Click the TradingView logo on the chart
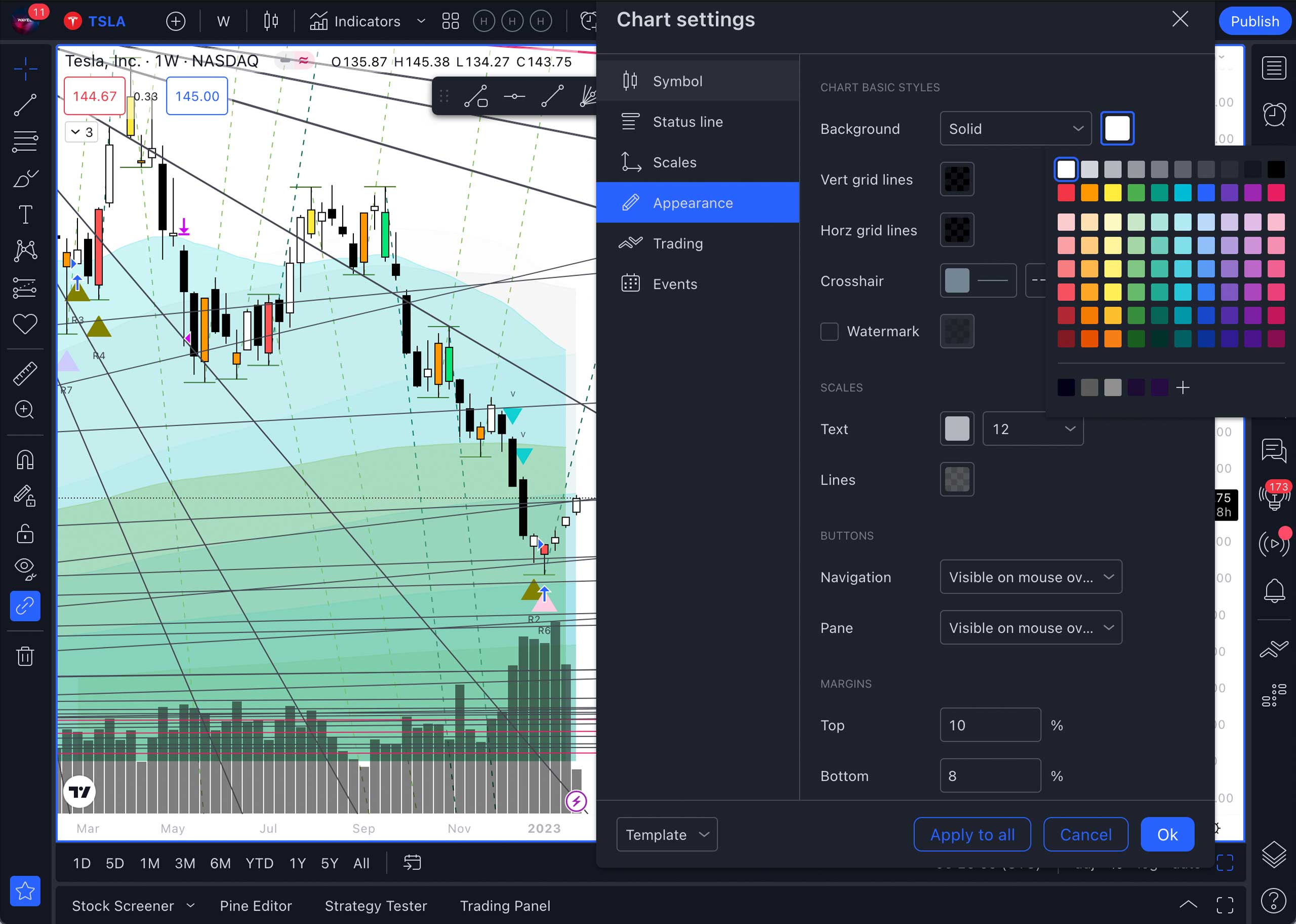The width and height of the screenshot is (1296, 924). [x=79, y=791]
